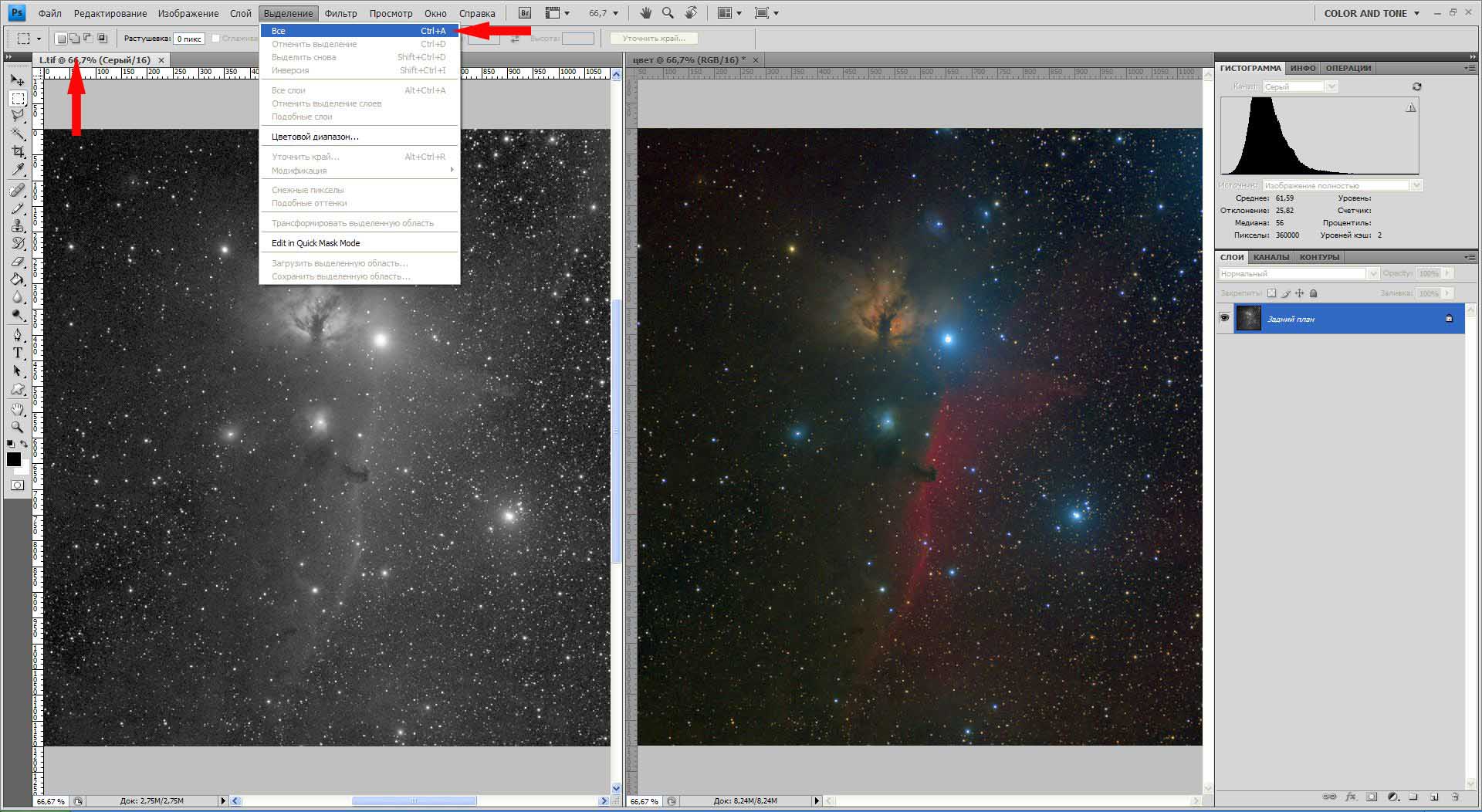Choose the Horizontal Type tool

(18, 353)
